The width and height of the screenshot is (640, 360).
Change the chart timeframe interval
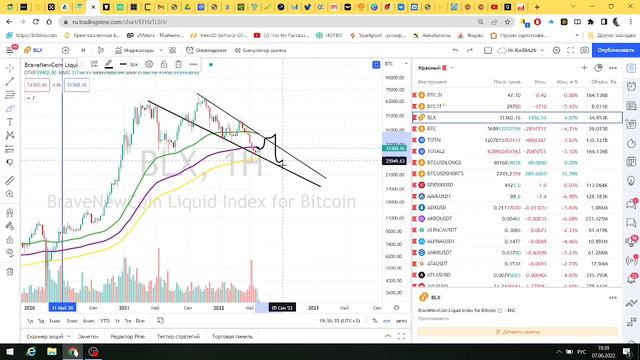[x=83, y=50]
